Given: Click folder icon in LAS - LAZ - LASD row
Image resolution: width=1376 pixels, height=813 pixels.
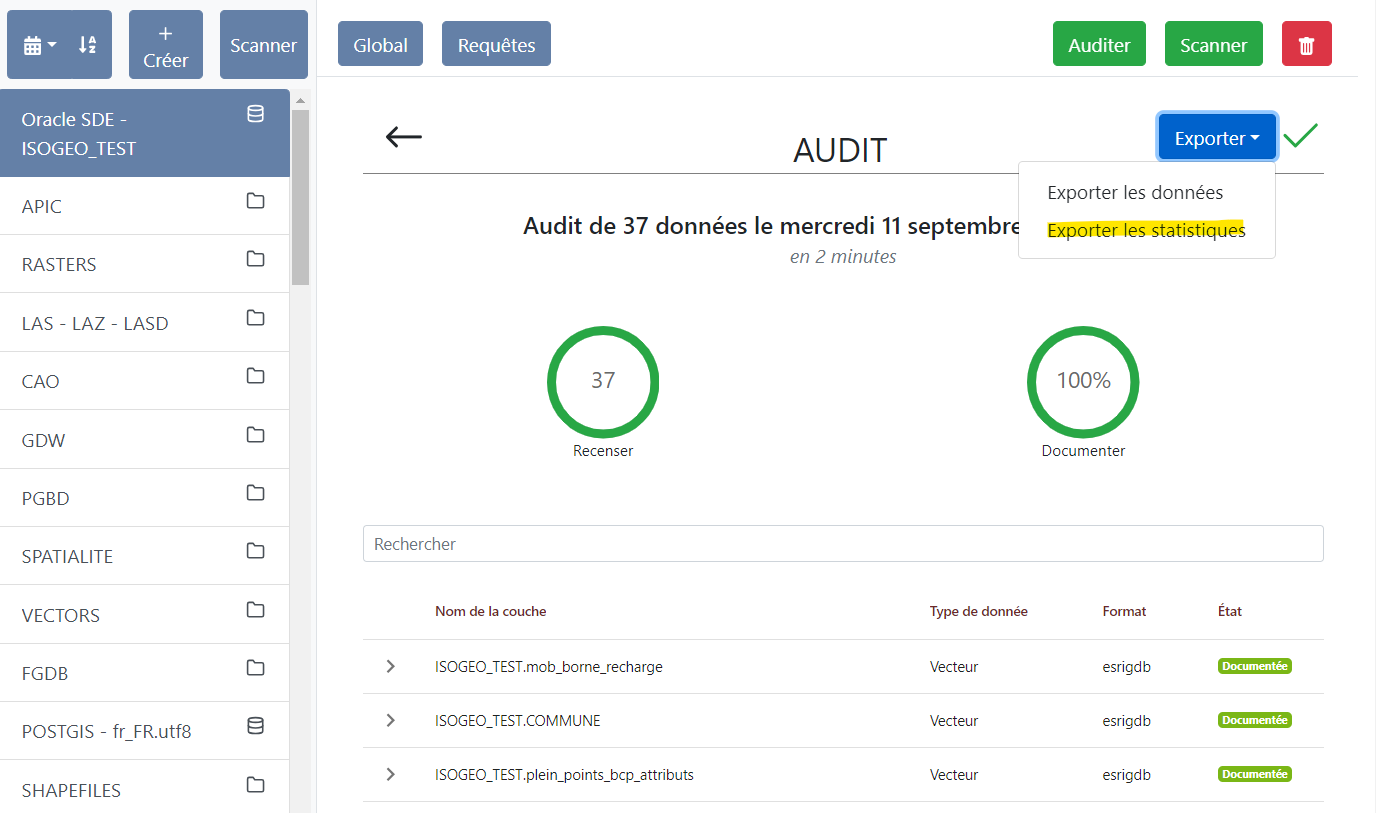Looking at the screenshot, I should click(x=255, y=318).
